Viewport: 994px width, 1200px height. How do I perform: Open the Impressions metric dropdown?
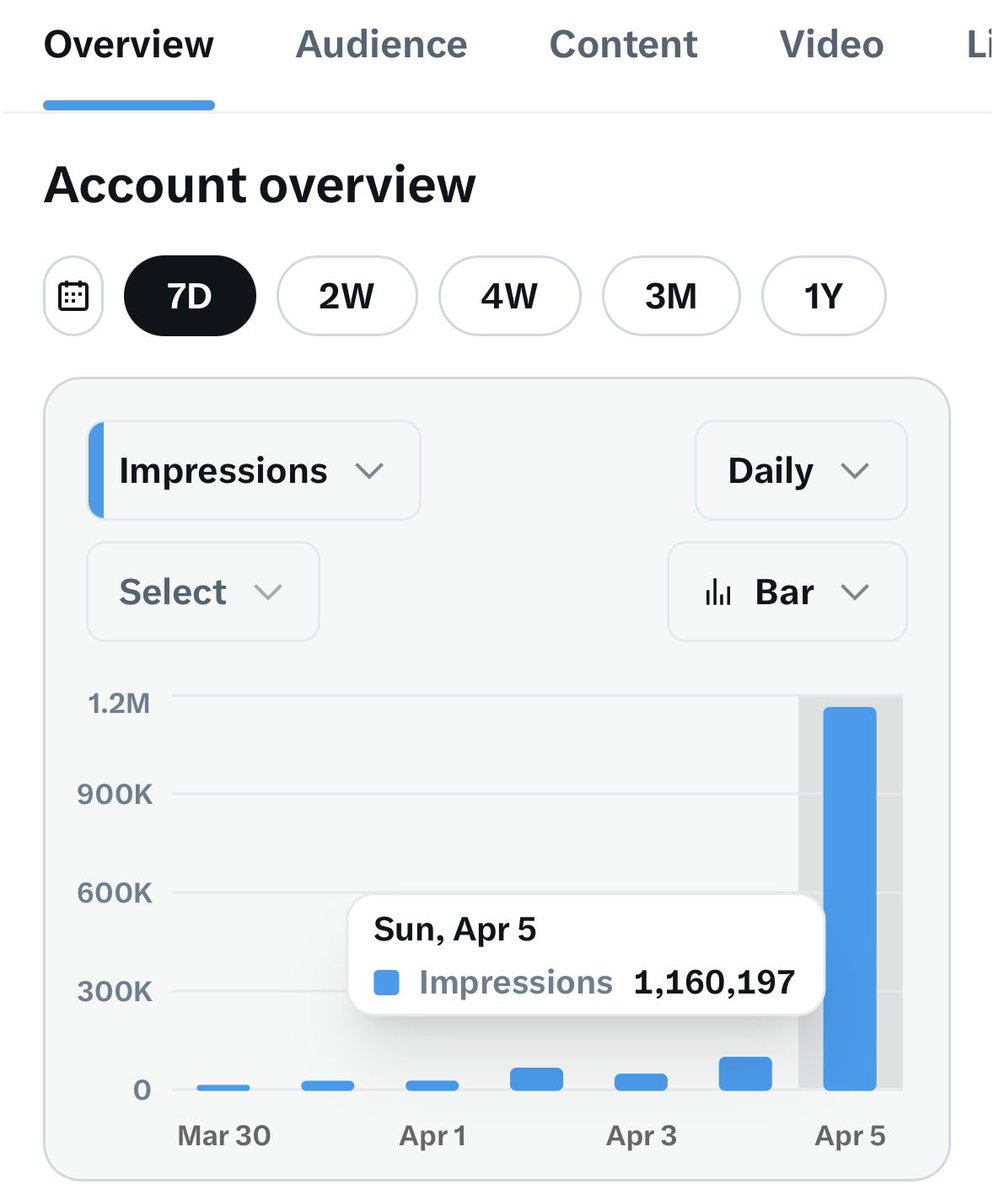coord(254,470)
